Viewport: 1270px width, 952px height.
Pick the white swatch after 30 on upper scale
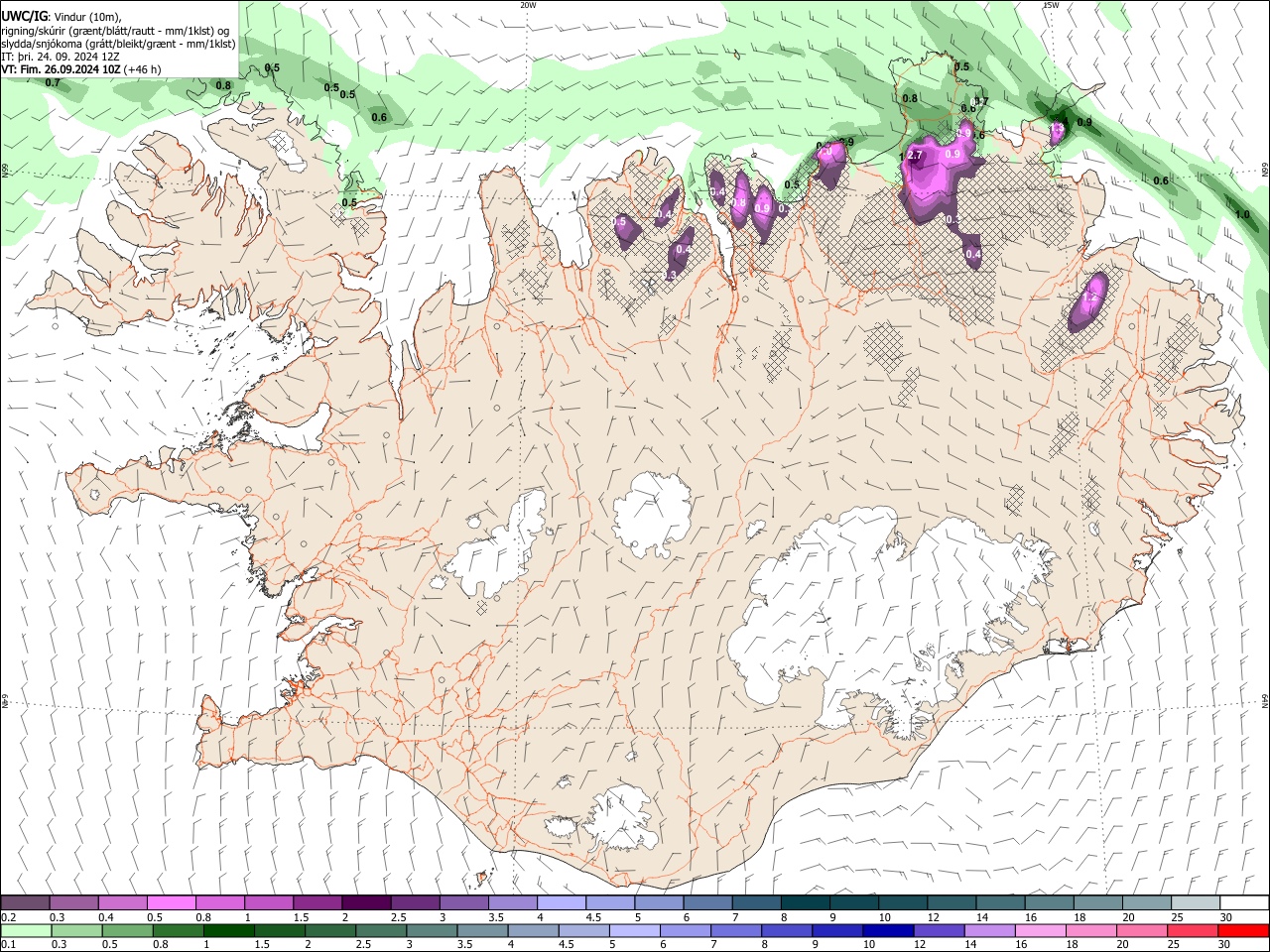[1243, 903]
